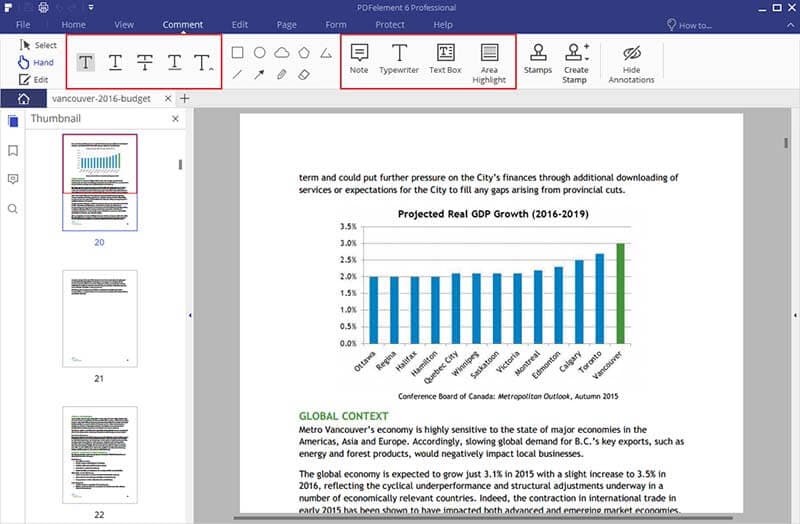Select page 20 thumbnail

pyautogui.click(x=100, y=182)
